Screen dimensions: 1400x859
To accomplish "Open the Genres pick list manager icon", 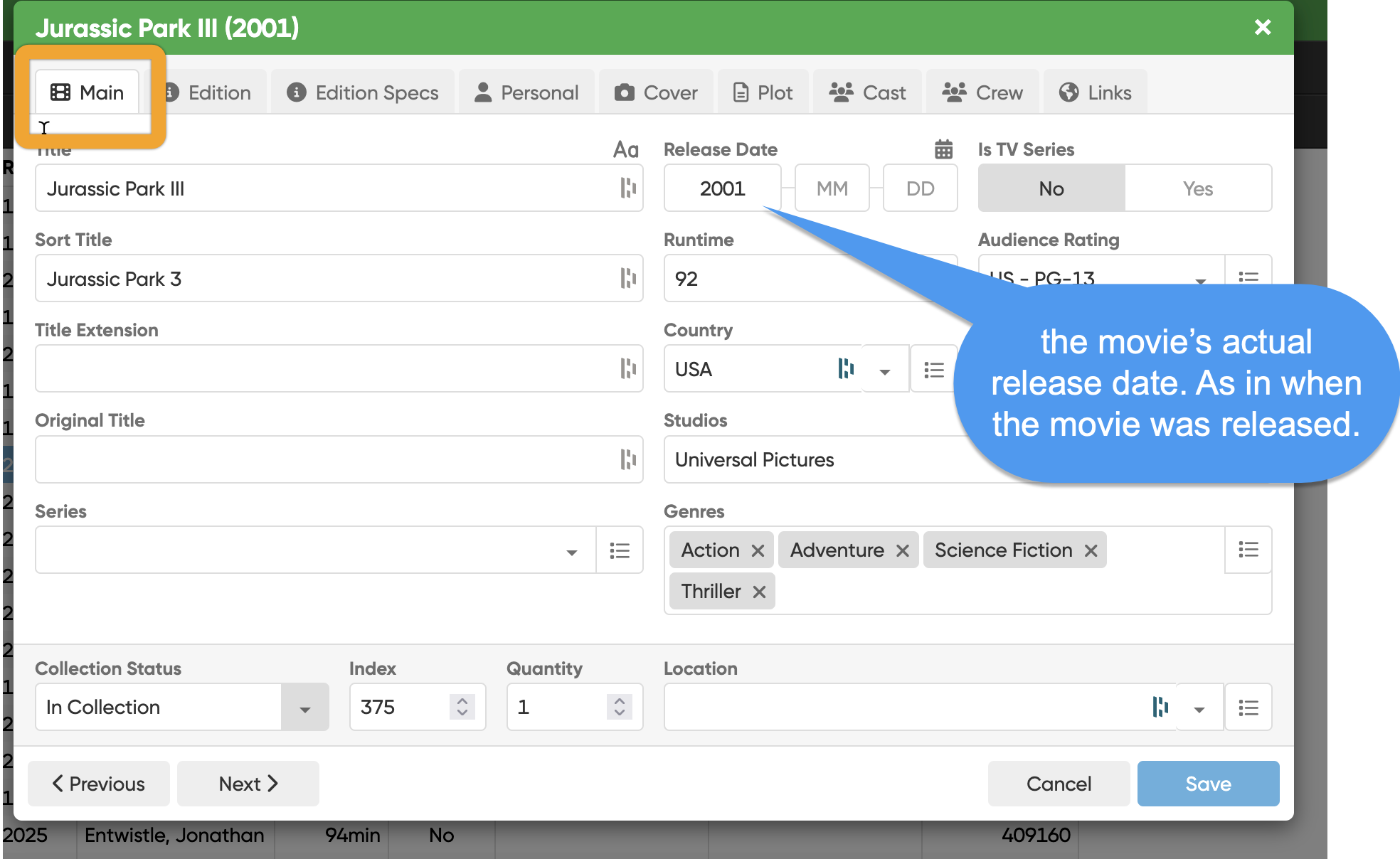I will [x=1248, y=550].
